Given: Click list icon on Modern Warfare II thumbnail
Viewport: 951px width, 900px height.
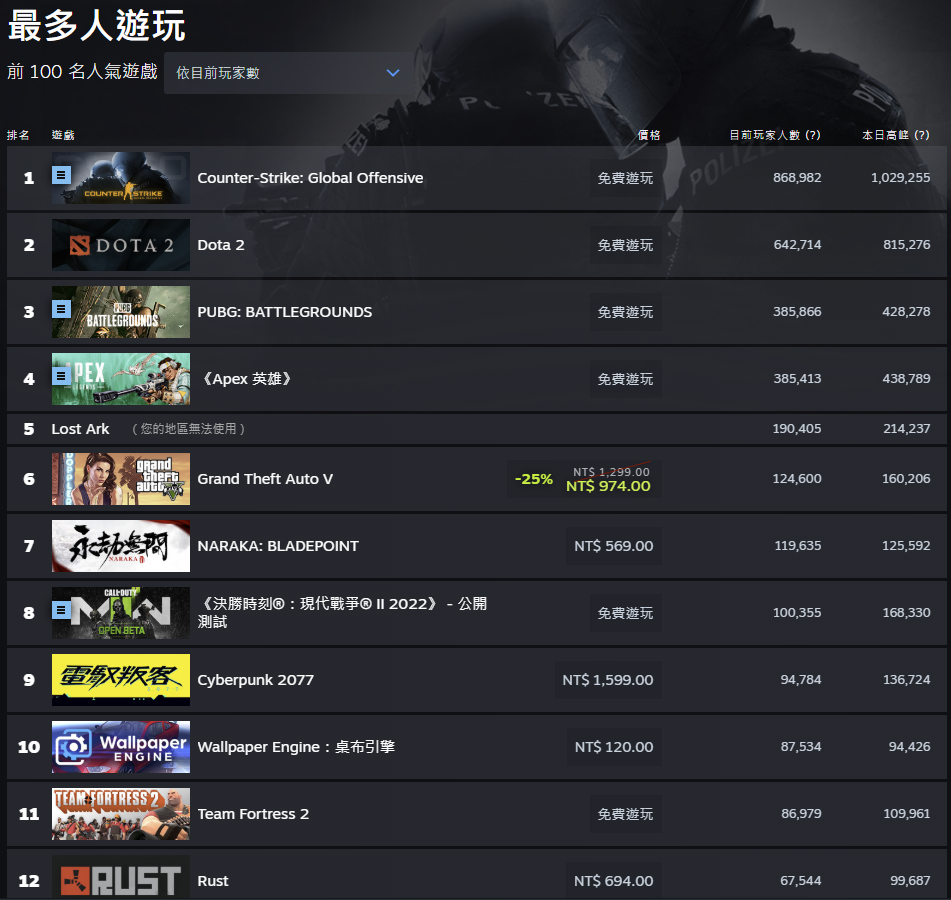Looking at the screenshot, I should [x=61, y=610].
